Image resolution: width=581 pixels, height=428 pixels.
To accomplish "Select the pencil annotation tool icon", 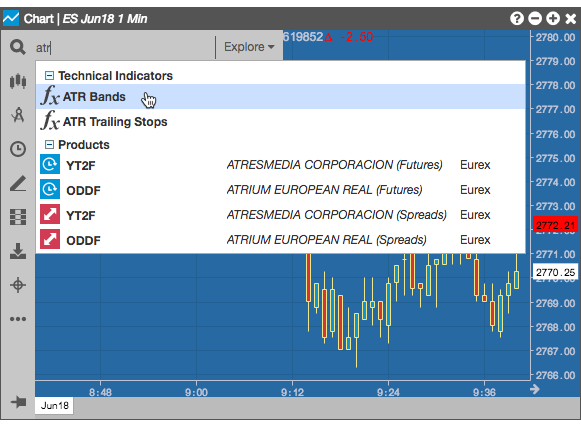I will [x=18, y=183].
